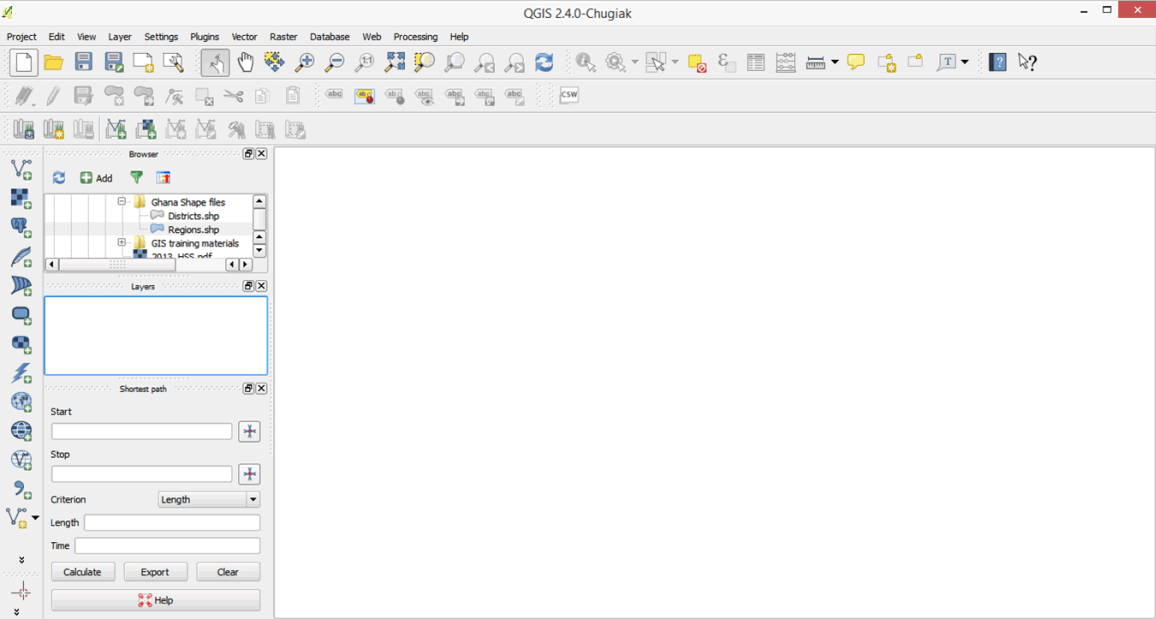The width and height of the screenshot is (1156, 619).
Task: Click the Zoom Out magnifier tool
Action: tap(334, 63)
